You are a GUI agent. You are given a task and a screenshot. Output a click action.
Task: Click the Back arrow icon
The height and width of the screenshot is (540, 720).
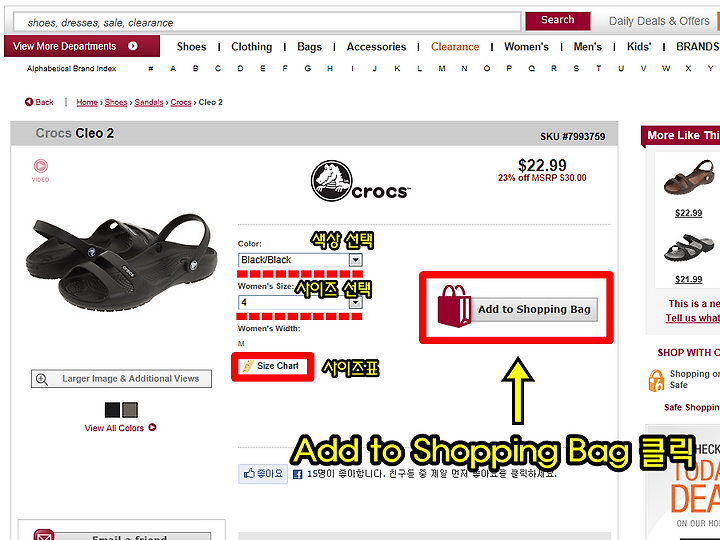(28, 102)
